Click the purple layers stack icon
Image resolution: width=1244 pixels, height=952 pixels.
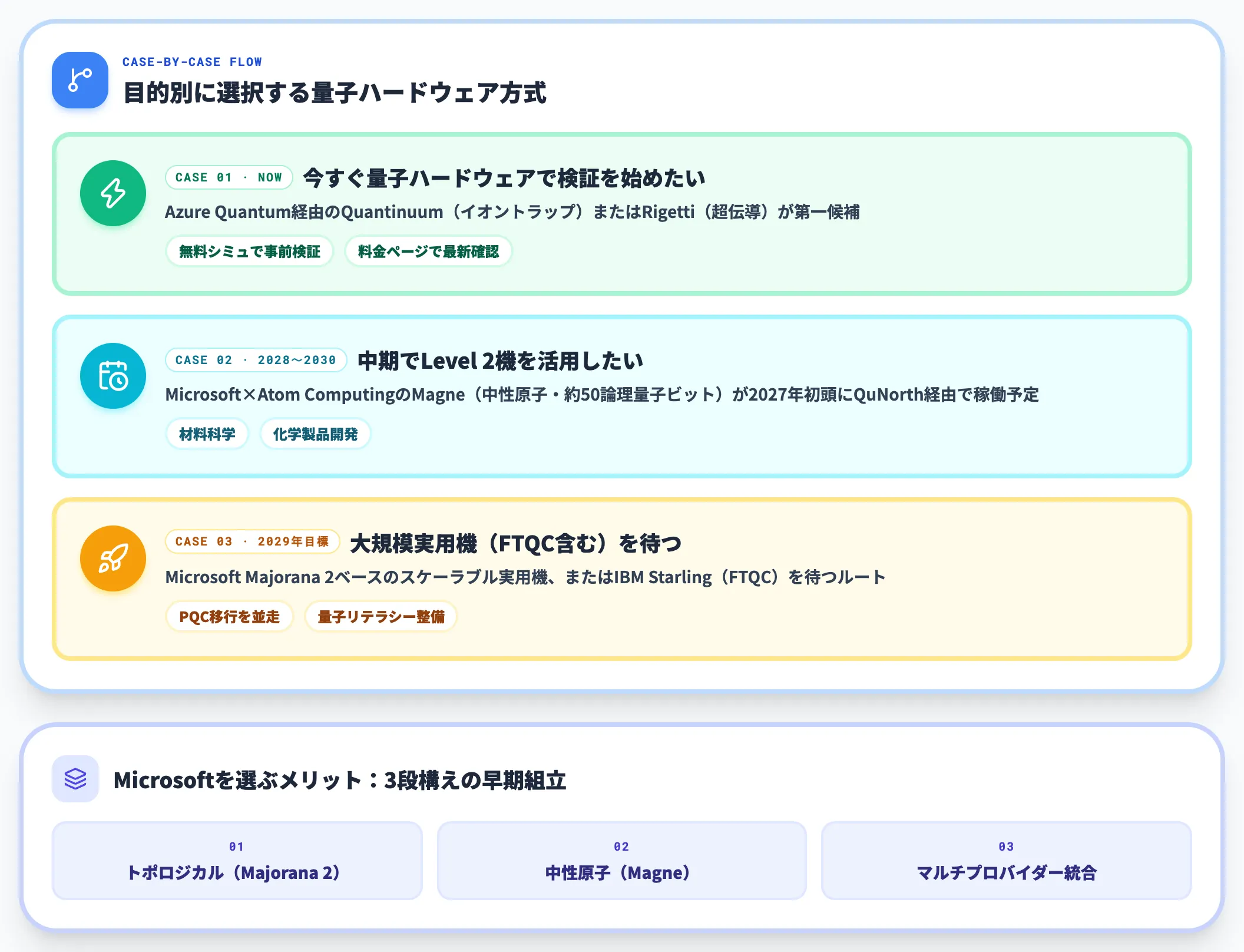point(75,779)
